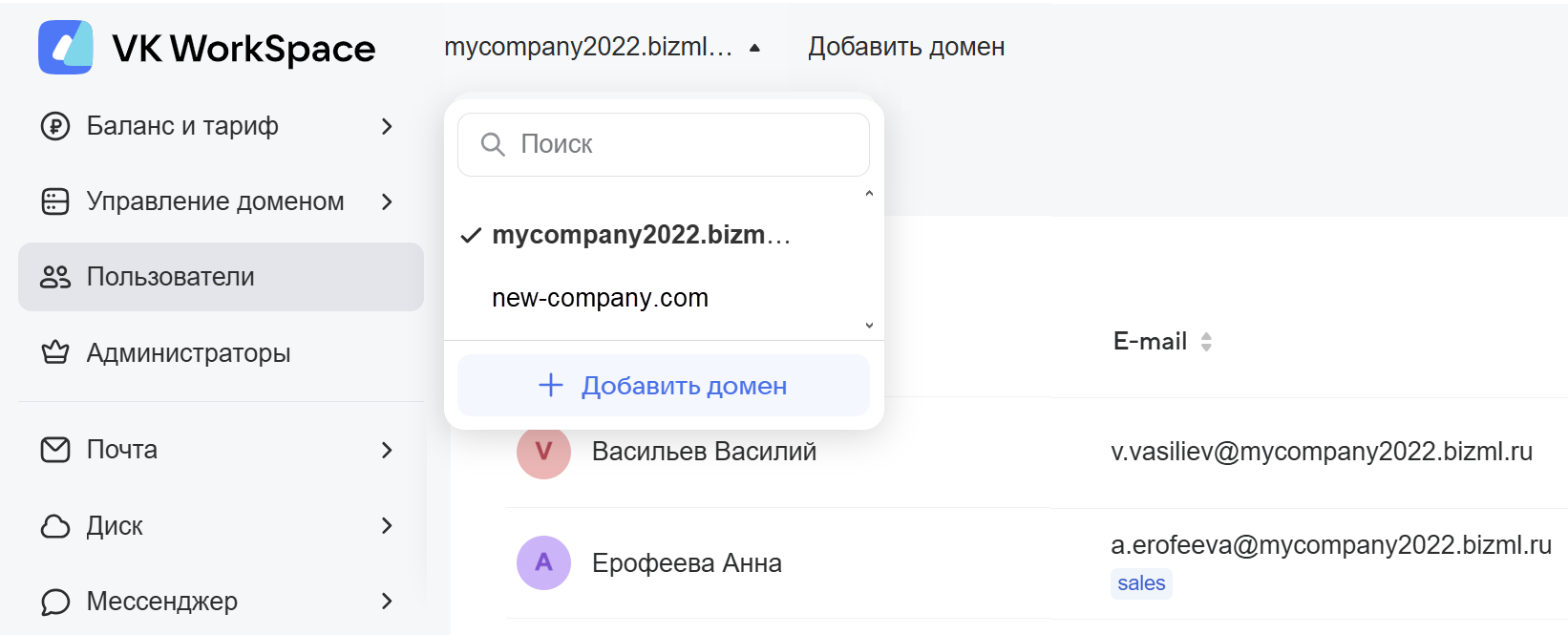Collapse the mycompany2022 domain selector dropdown
1568x635 pixels.
[754, 48]
